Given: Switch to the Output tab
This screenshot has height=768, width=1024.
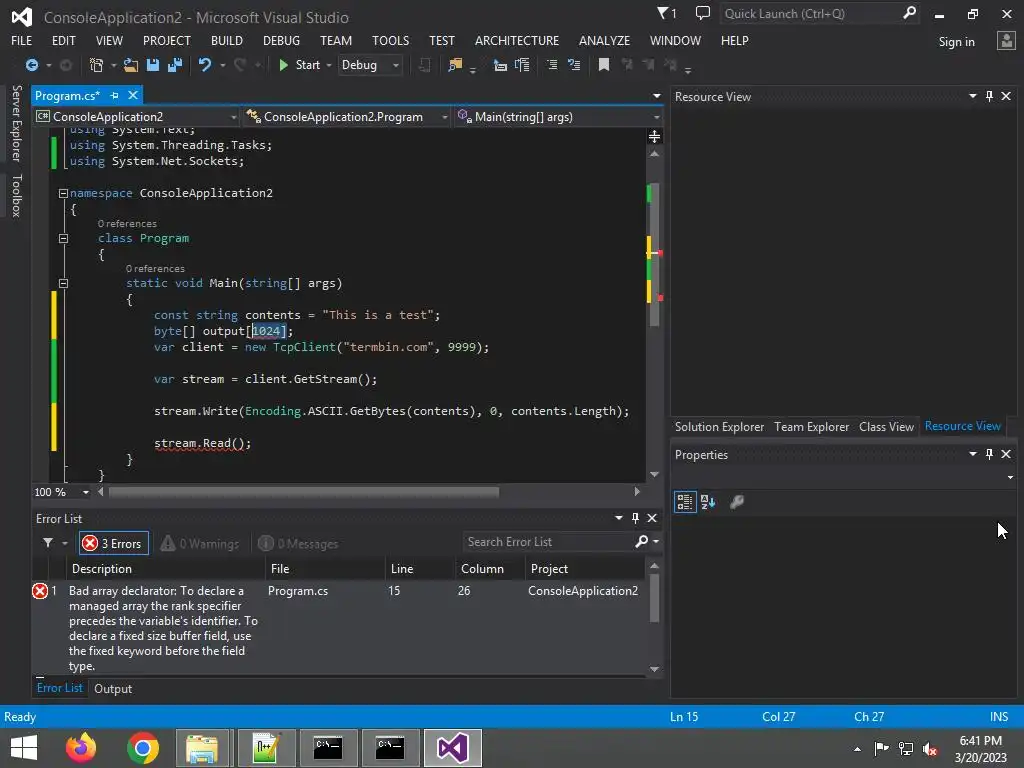Looking at the screenshot, I should click(113, 688).
